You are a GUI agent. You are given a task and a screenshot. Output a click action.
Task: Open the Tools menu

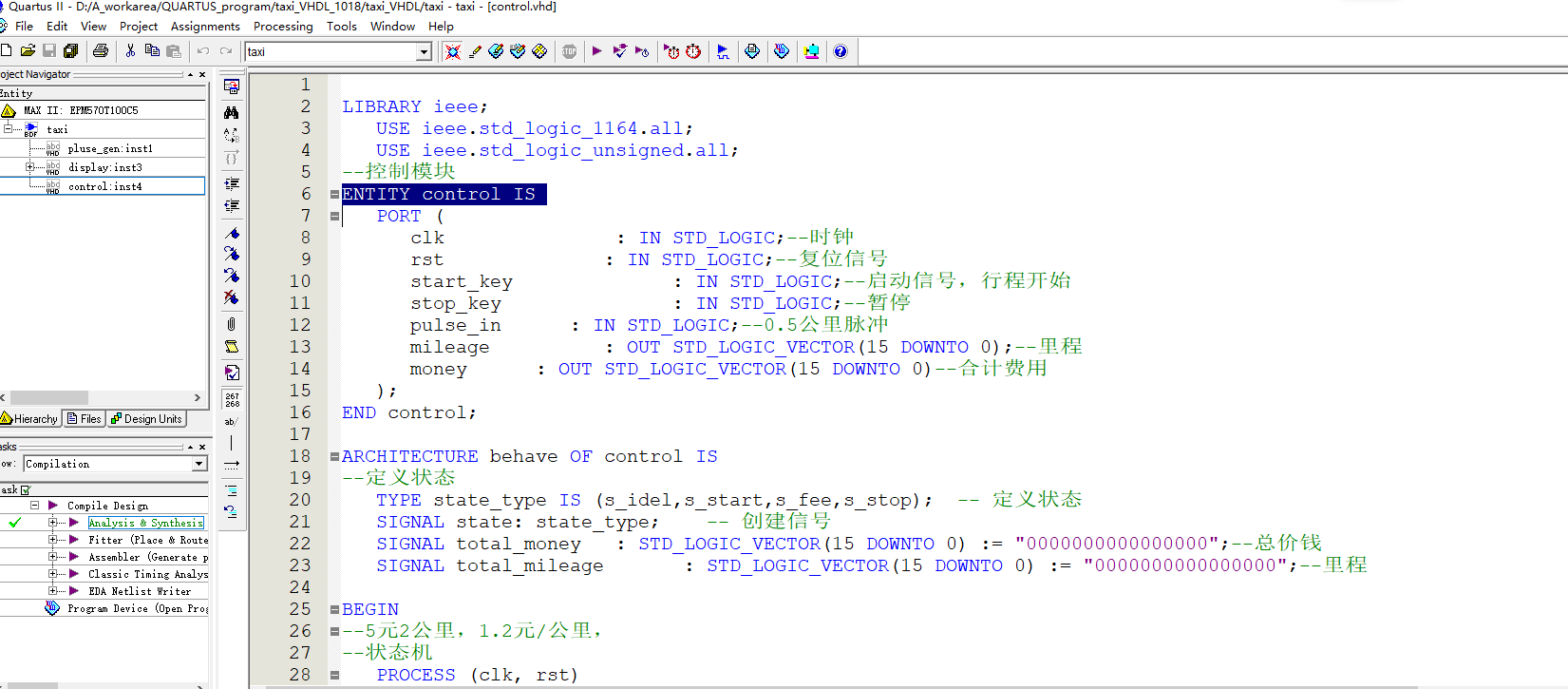pyautogui.click(x=342, y=27)
